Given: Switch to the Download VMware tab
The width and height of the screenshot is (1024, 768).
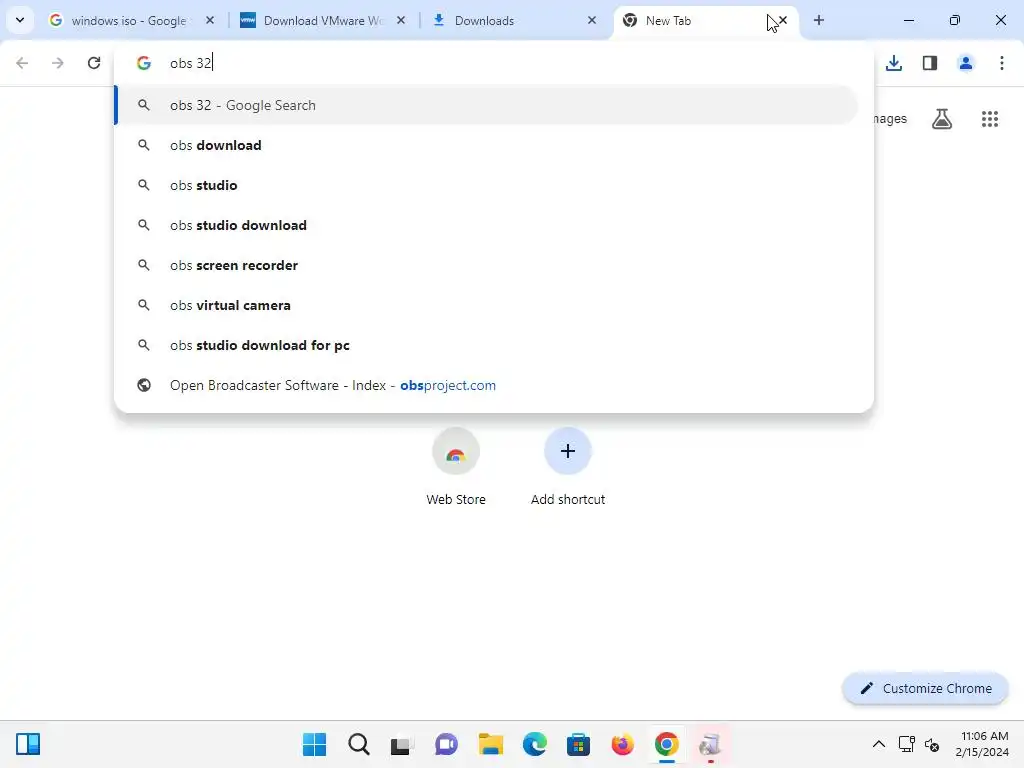Looking at the screenshot, I should [x=323, y=20].
